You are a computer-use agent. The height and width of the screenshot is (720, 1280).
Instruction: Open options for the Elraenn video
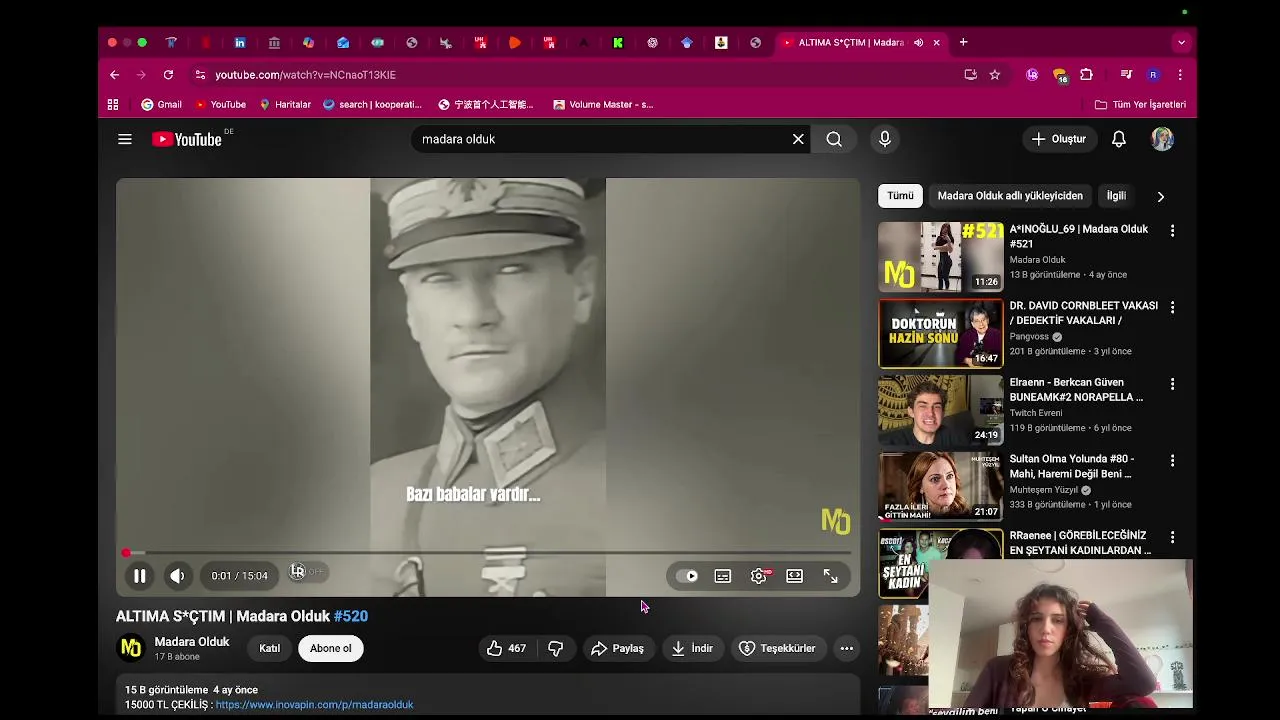coord(1172,384)
